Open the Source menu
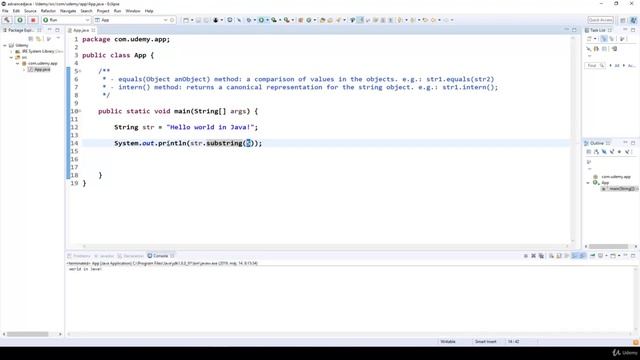 click(x=30, y=11)
